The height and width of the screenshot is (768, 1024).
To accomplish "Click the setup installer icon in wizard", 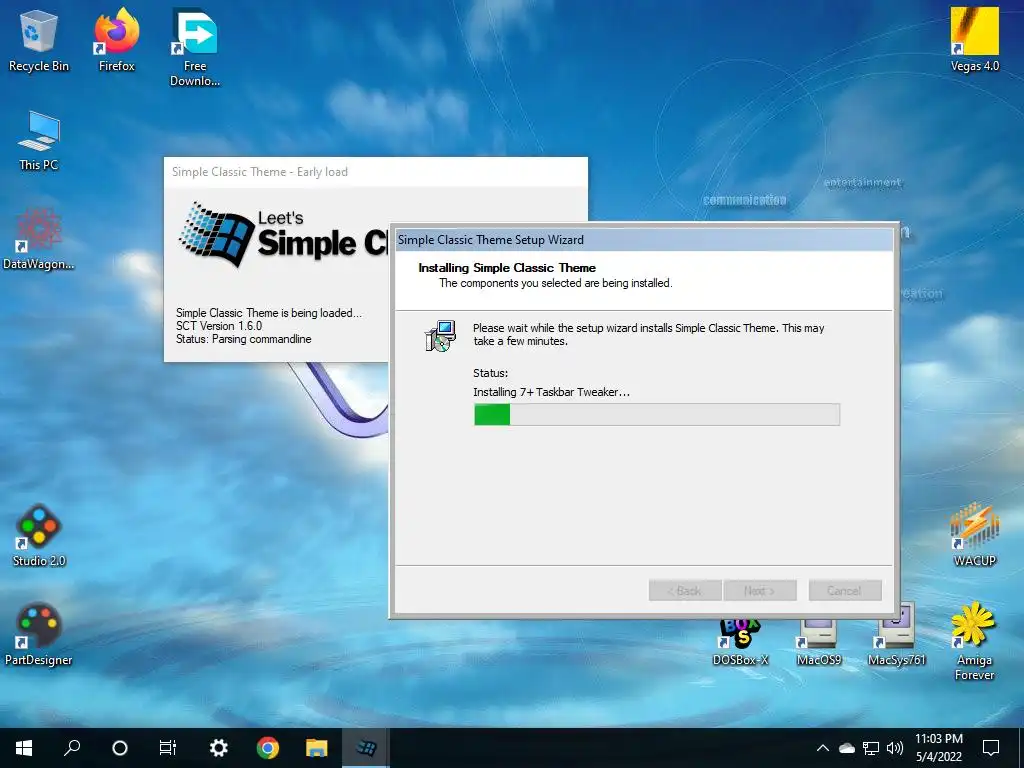I will (440, 336).
